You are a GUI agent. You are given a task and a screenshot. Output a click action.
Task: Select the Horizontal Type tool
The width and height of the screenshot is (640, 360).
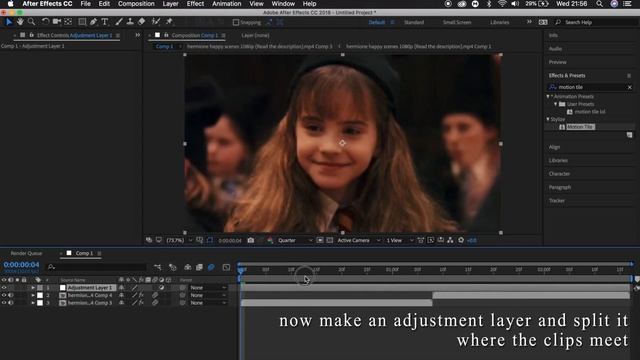(105, 22)
